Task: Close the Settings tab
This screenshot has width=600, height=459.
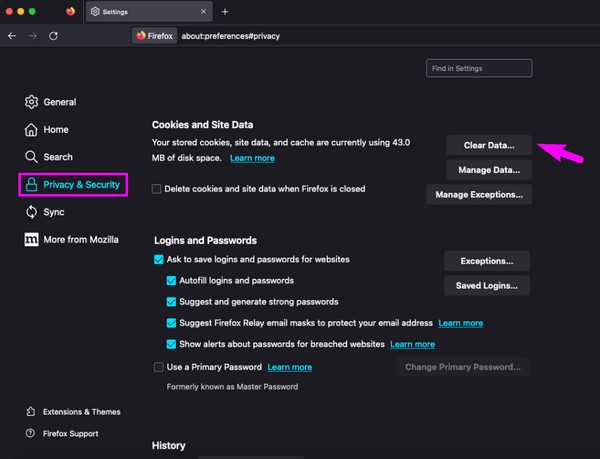Action: (x=204, y=11)
